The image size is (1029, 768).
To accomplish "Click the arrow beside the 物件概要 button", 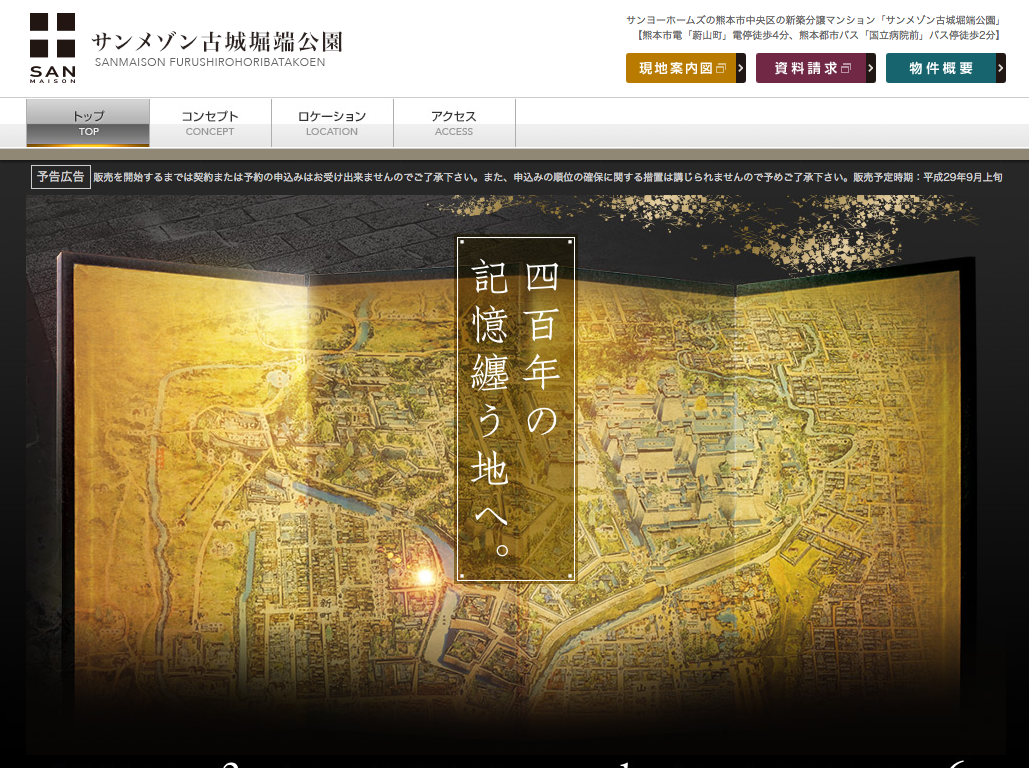I will 1001,69.
